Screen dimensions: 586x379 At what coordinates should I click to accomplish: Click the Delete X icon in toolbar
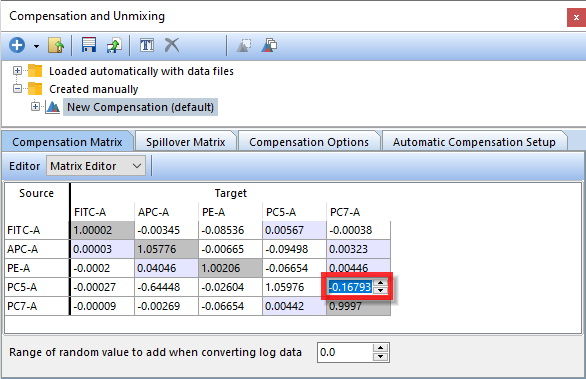pyautogui.click(x=172, y=45)
